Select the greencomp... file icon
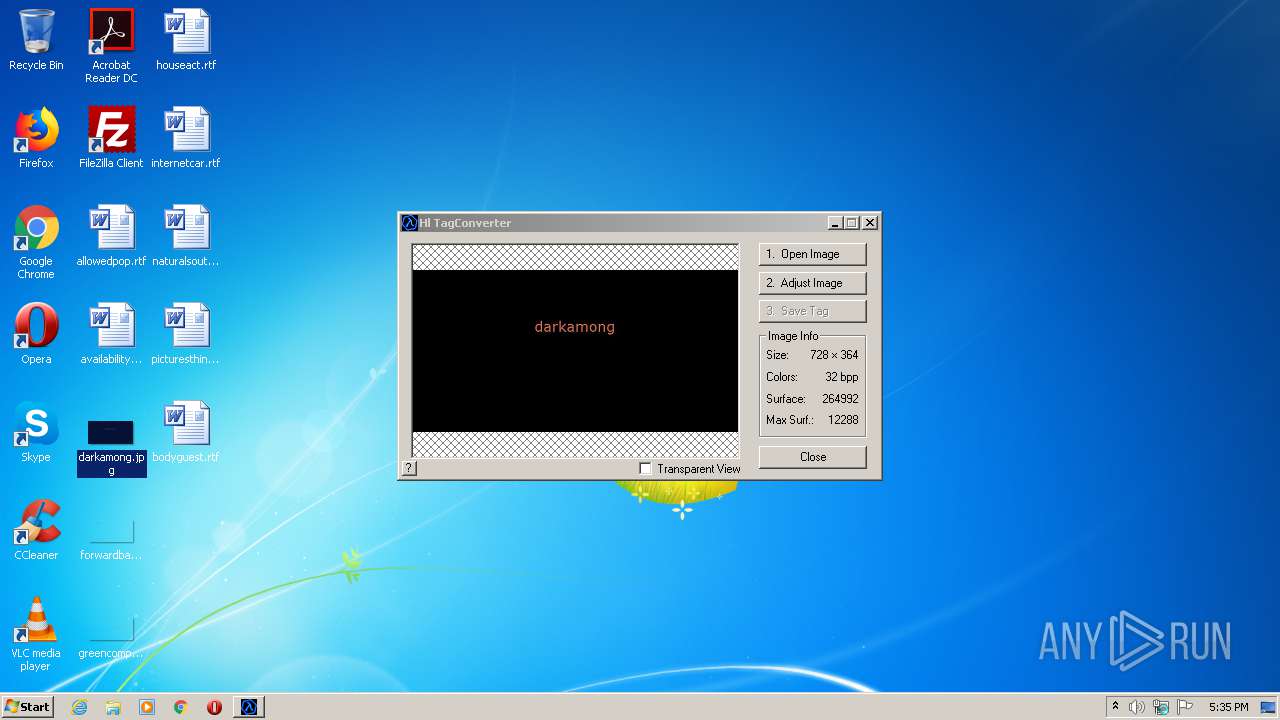The width and height of the screenshot is (1280, 720). click(111, 636)
